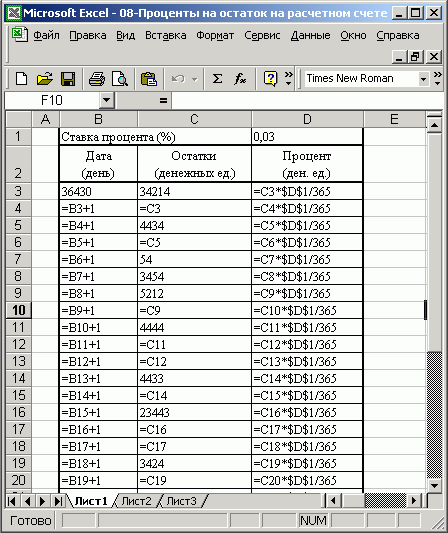Open the Данные menu
448x533 pixels.
(310, 35)
